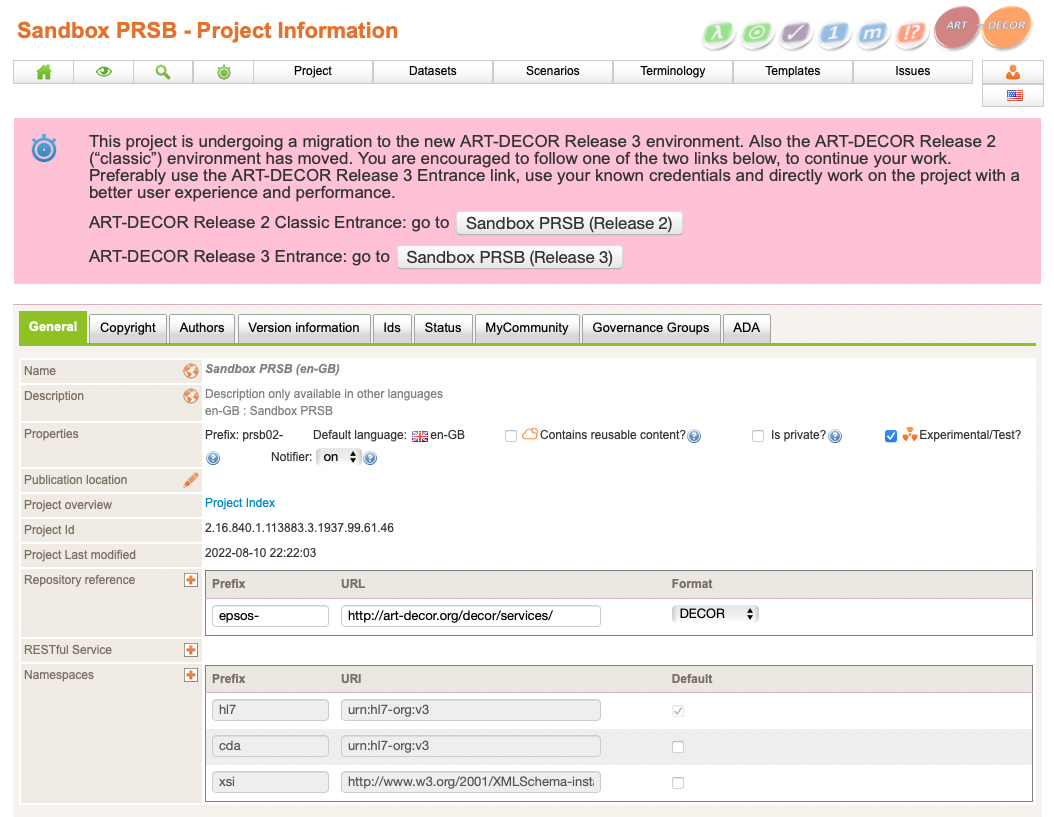
Task: Add a Repository reference with plus icon
Action: (x=191, y=580)
